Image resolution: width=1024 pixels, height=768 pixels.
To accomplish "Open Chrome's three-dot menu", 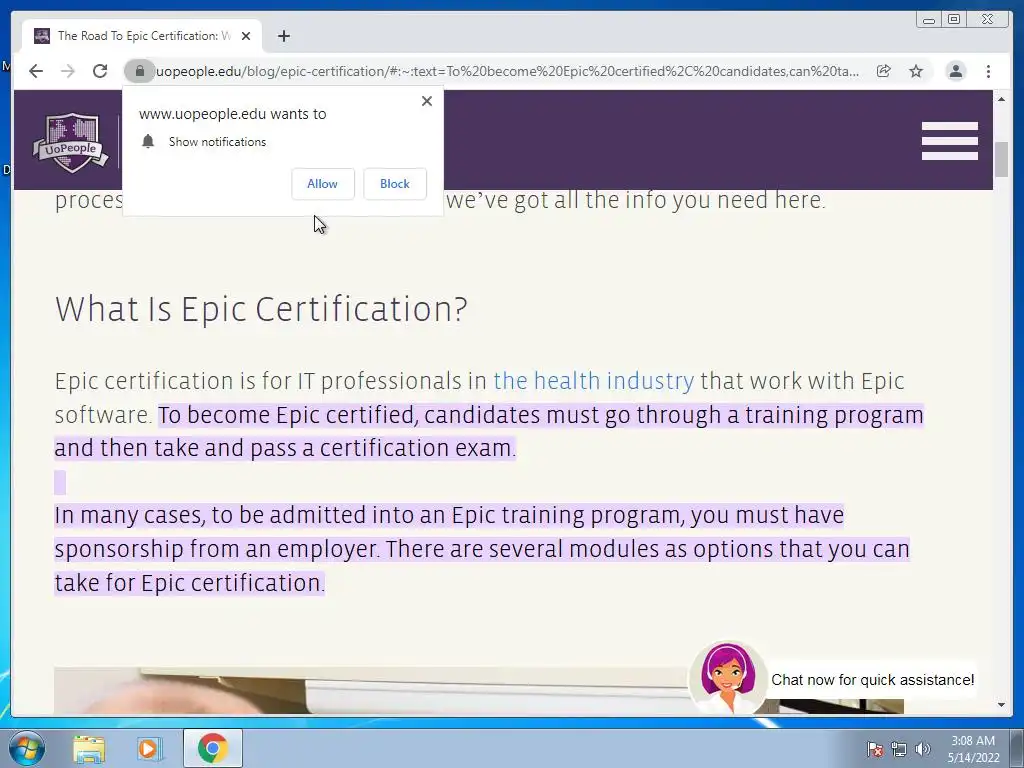I will pyautogui.click(x=988, y=71).
